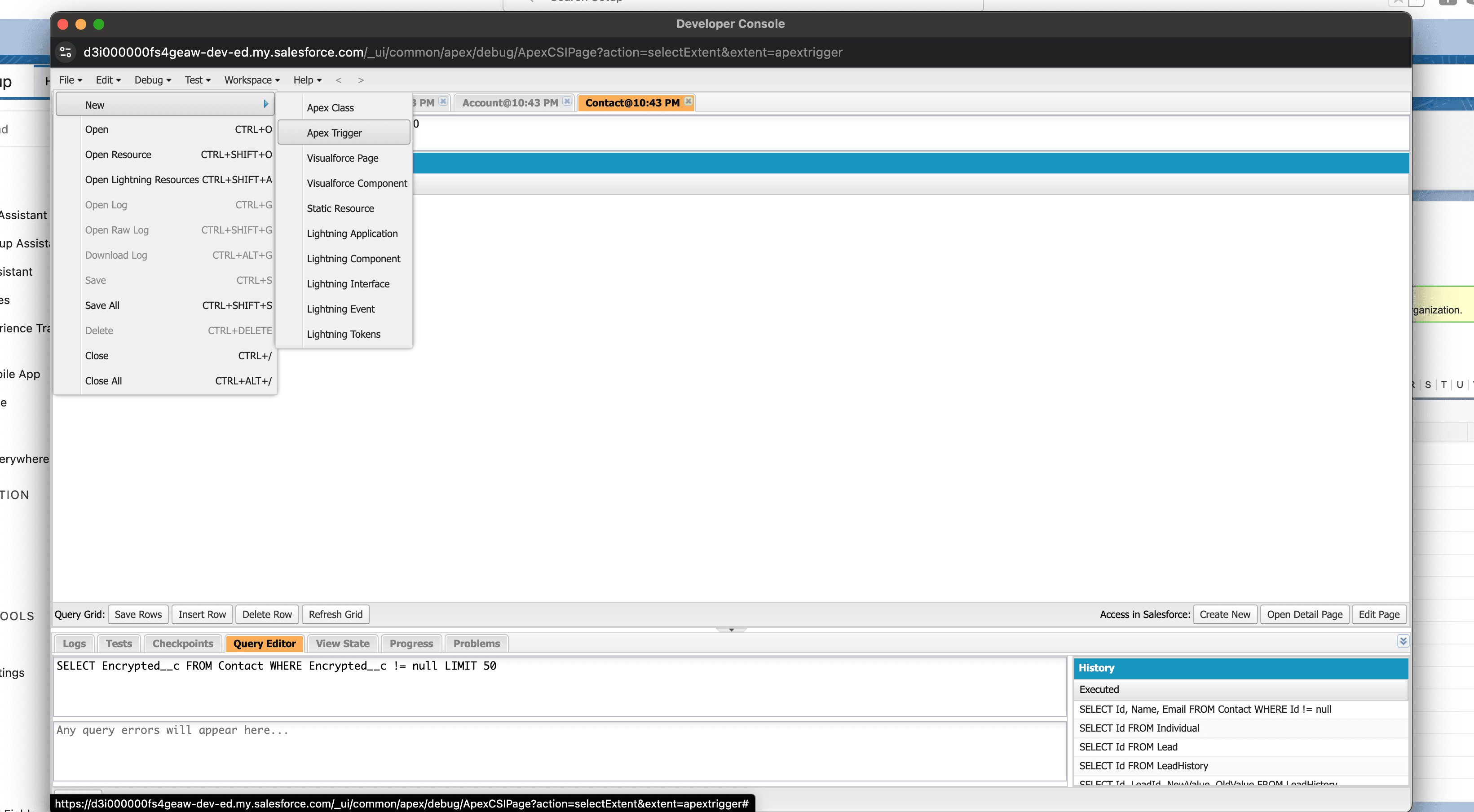Collapse the bottom panel with double-chevron icon
This screenshot has height=812, width=1474.
point(1403,641)
